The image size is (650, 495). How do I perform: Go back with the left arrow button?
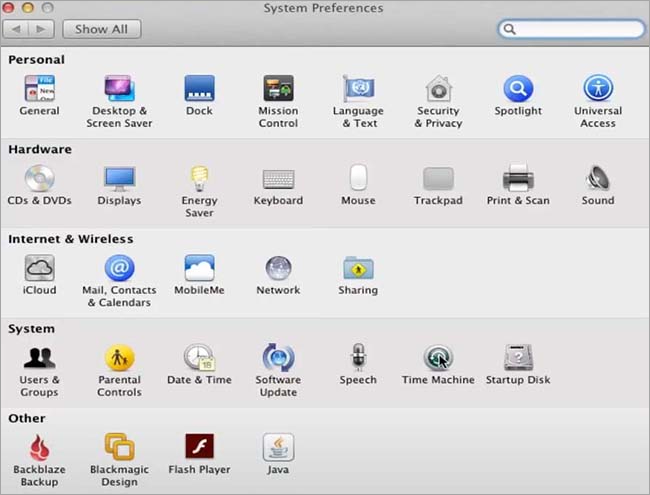(x=16, y=29)
